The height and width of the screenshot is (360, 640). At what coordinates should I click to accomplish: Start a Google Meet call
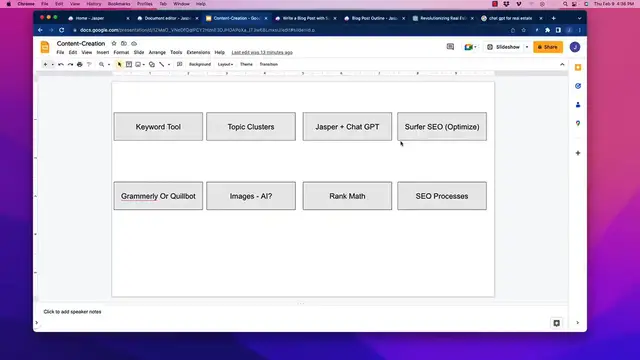coord(470,47)
